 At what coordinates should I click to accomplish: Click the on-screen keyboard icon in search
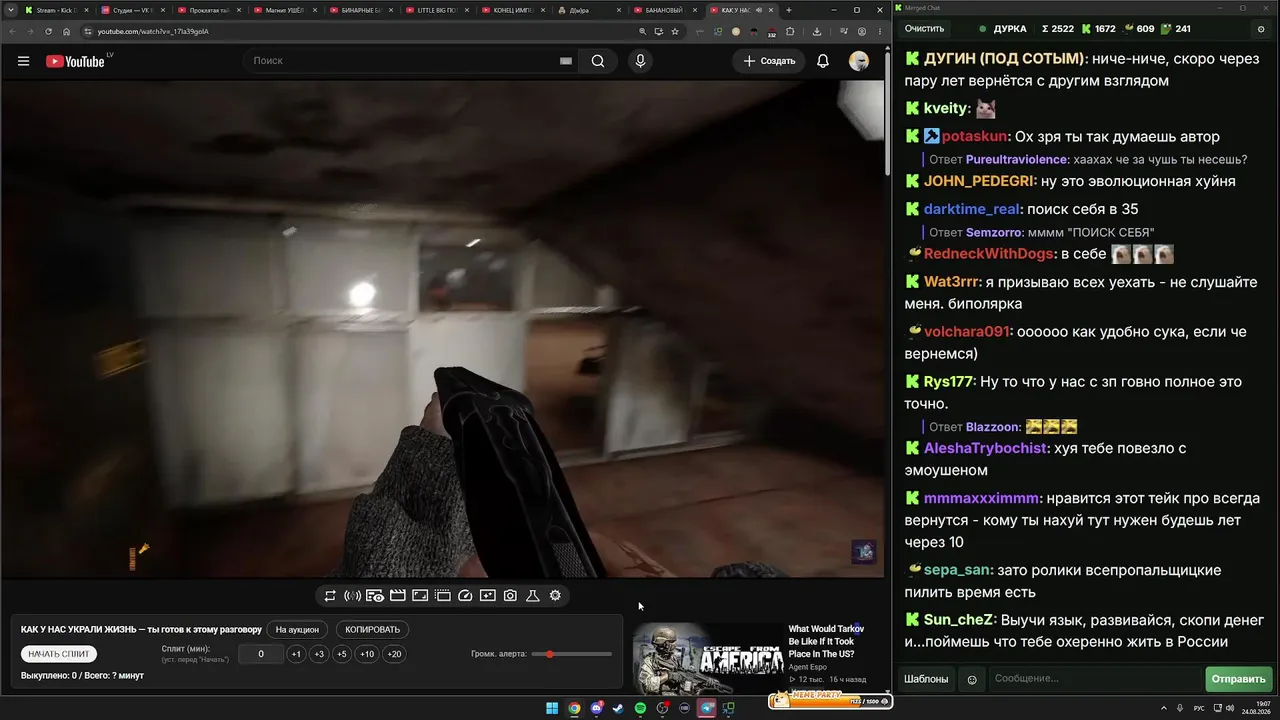[x=566, y=61]
